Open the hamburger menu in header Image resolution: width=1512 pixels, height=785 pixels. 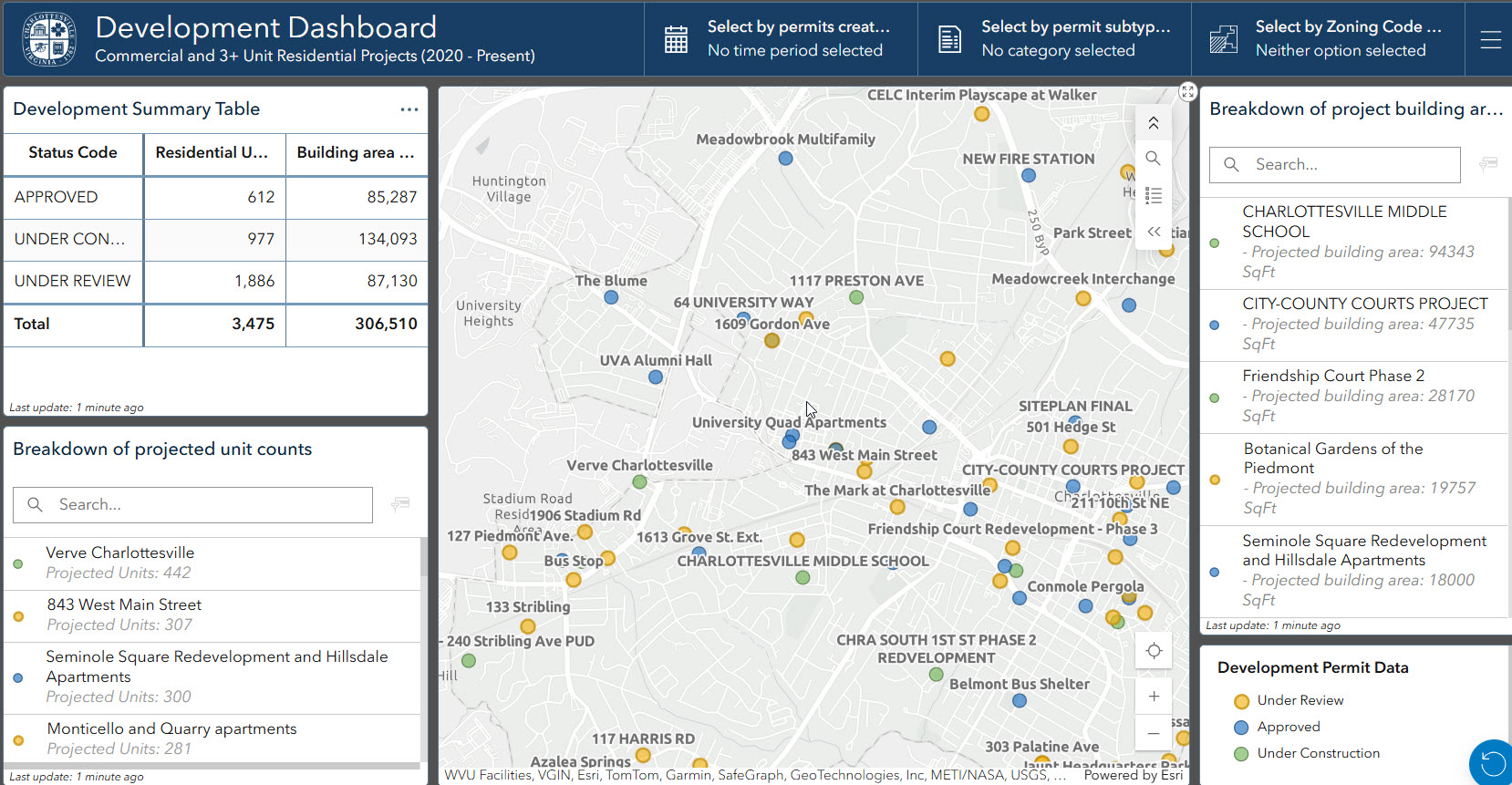pyautogui.click(x=1490, y=39)
